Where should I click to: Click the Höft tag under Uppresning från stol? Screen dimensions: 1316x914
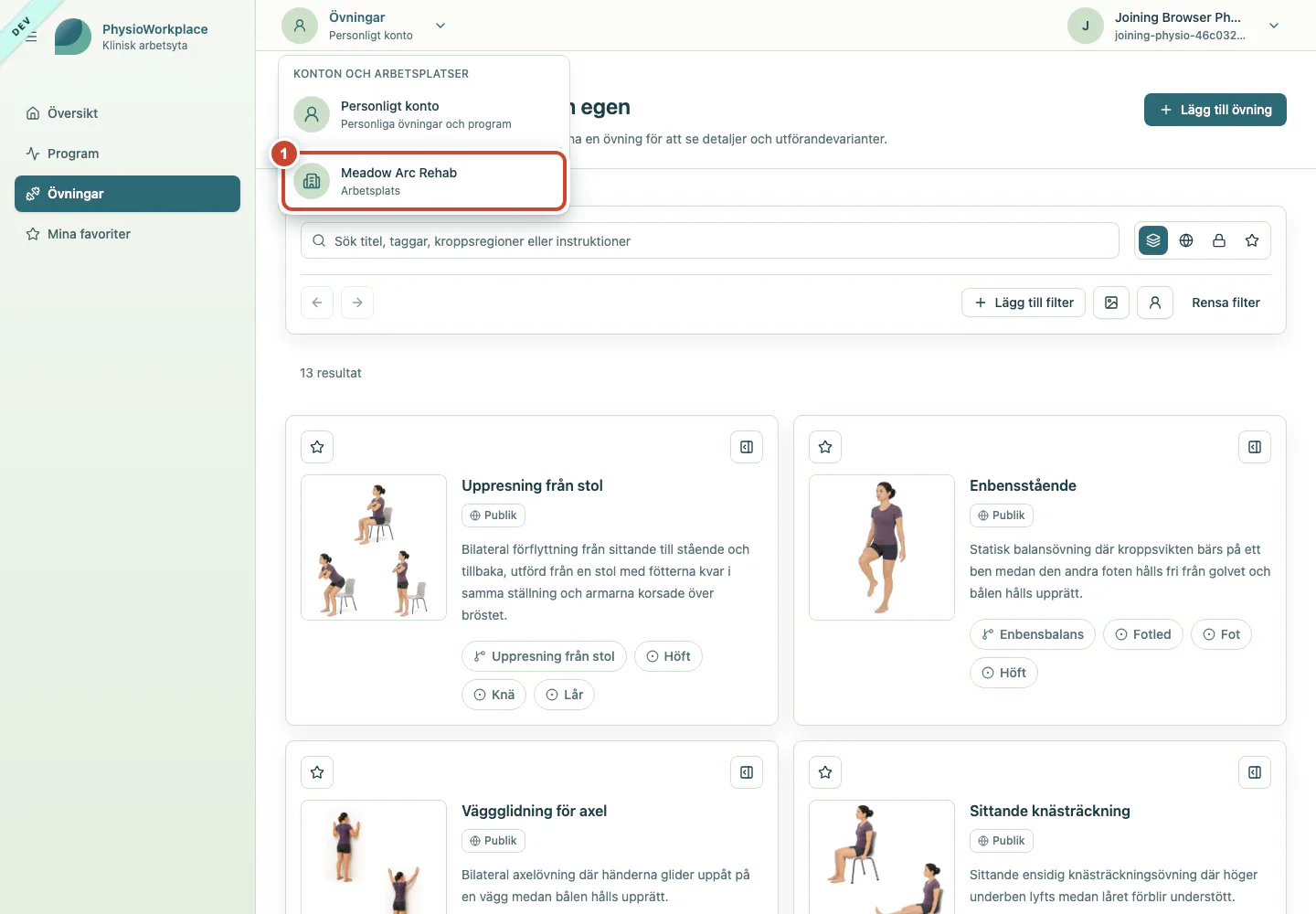pyautogui.click(x=668, y=656)
